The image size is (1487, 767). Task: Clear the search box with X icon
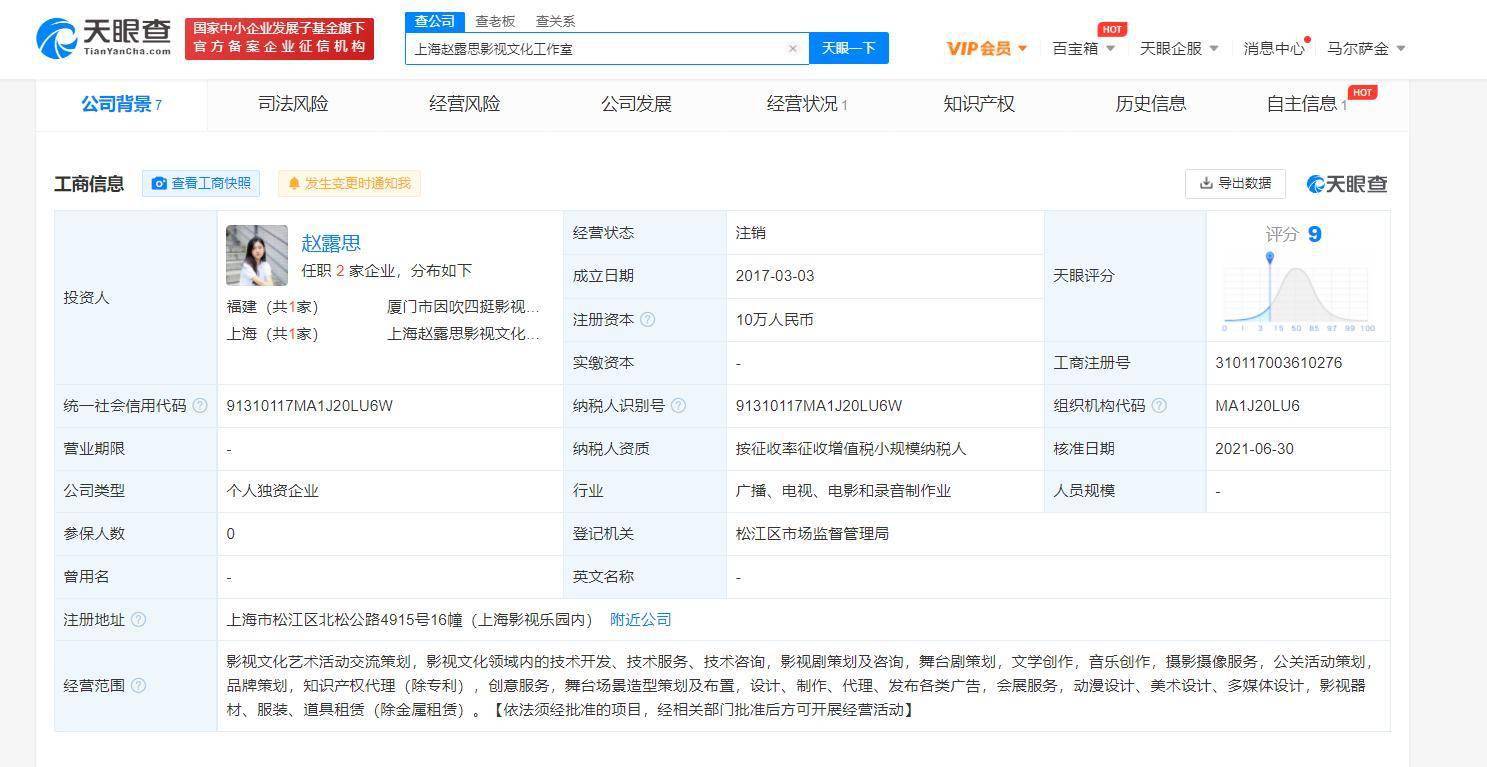[793, 48]
